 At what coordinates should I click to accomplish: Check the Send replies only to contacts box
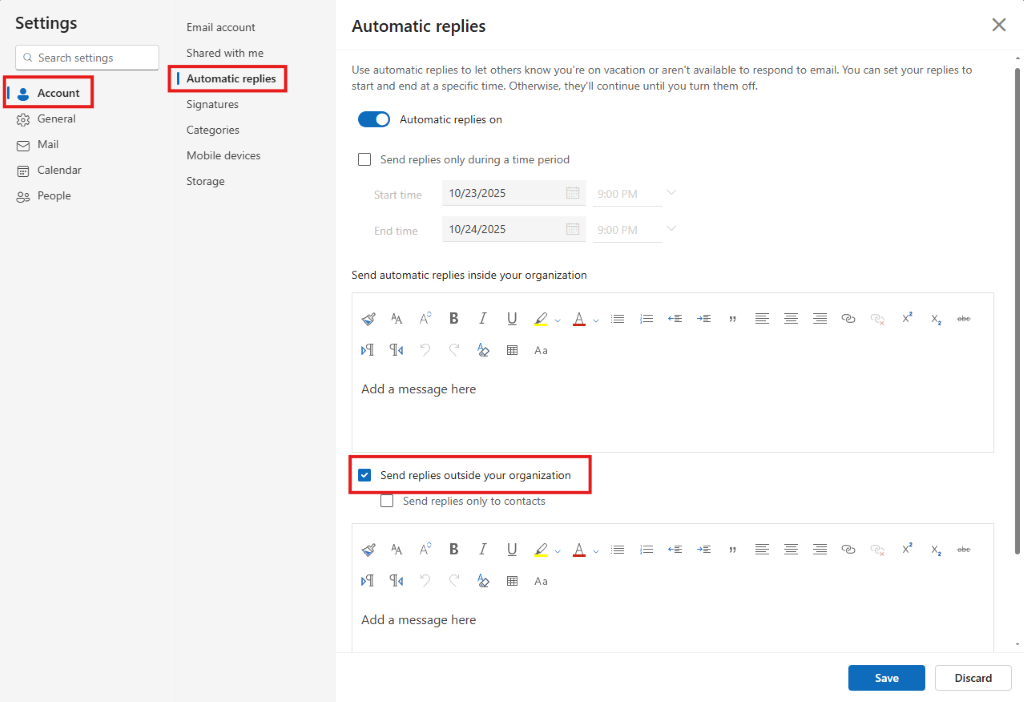tap(387, 500)
